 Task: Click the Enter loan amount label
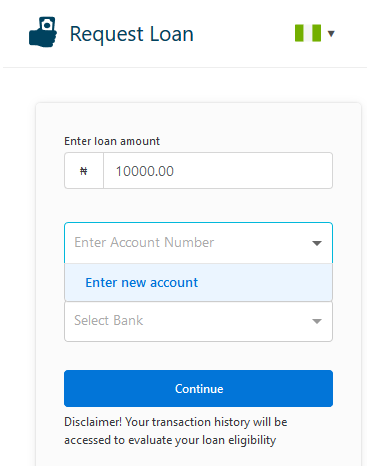coord(112,141)
